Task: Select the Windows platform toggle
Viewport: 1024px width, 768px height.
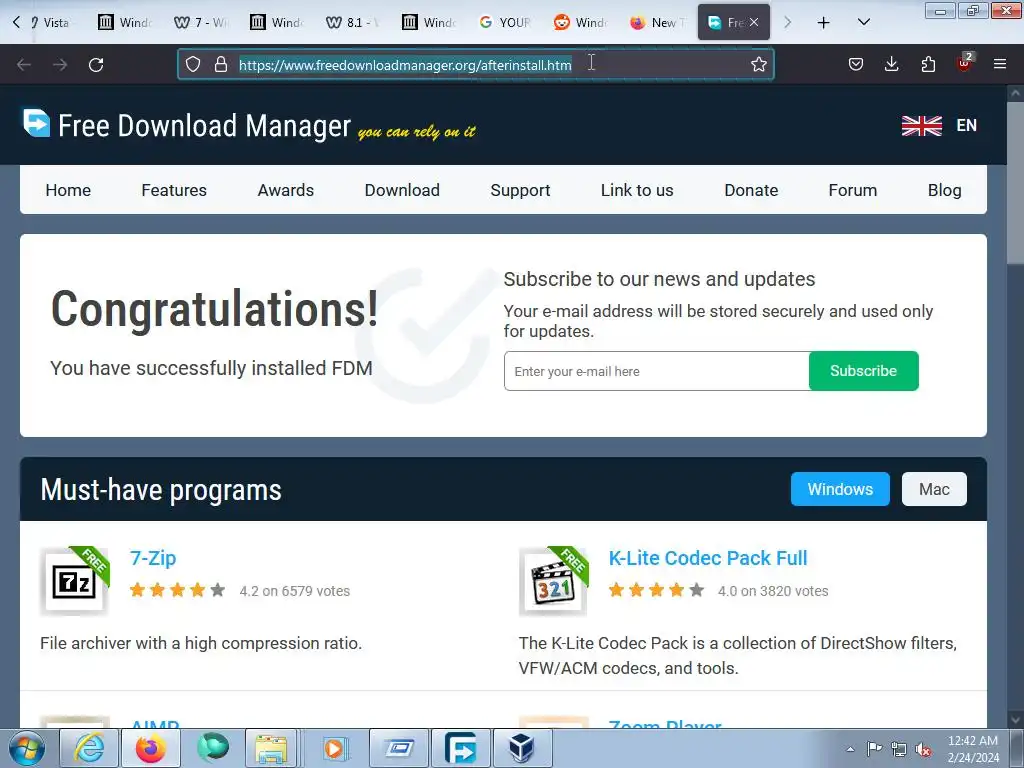Action: point(840,489)
